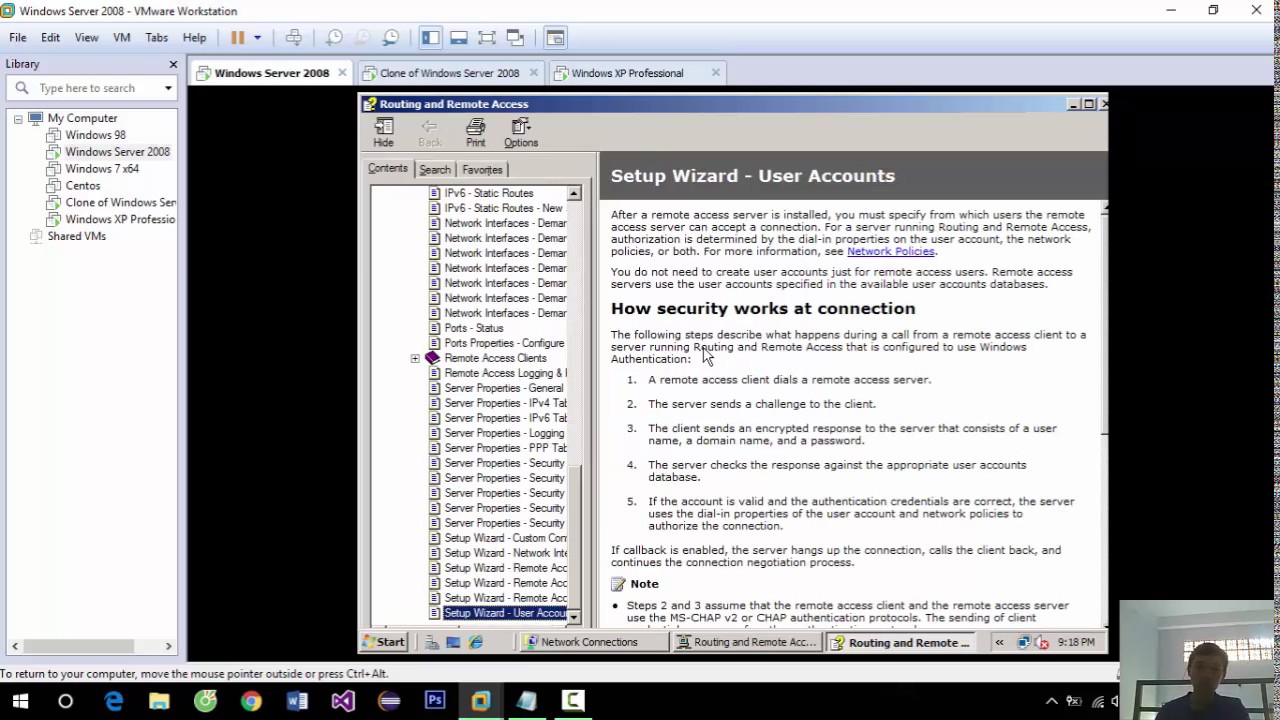Enter full screen mode icon
The height and width of the screenshot is (720, 1280).
point(487,37)
